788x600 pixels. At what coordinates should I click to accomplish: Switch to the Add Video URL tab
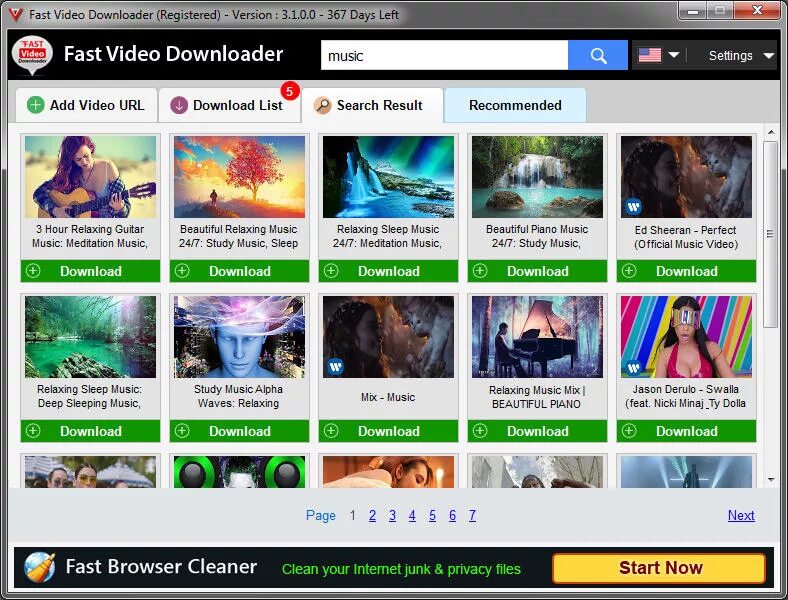click(x=86, y=105)
